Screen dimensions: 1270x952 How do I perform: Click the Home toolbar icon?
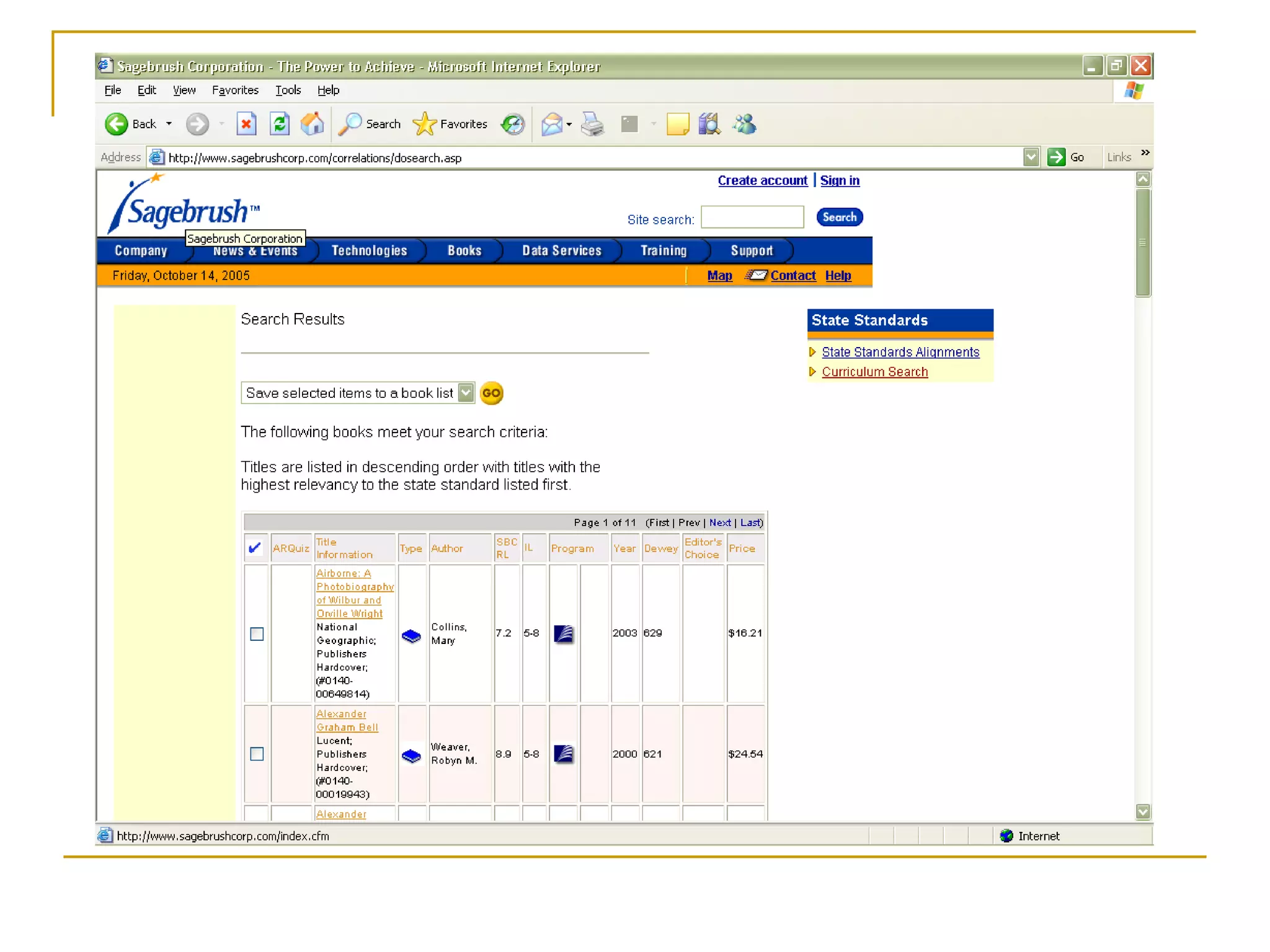click(x=312, y=124)
